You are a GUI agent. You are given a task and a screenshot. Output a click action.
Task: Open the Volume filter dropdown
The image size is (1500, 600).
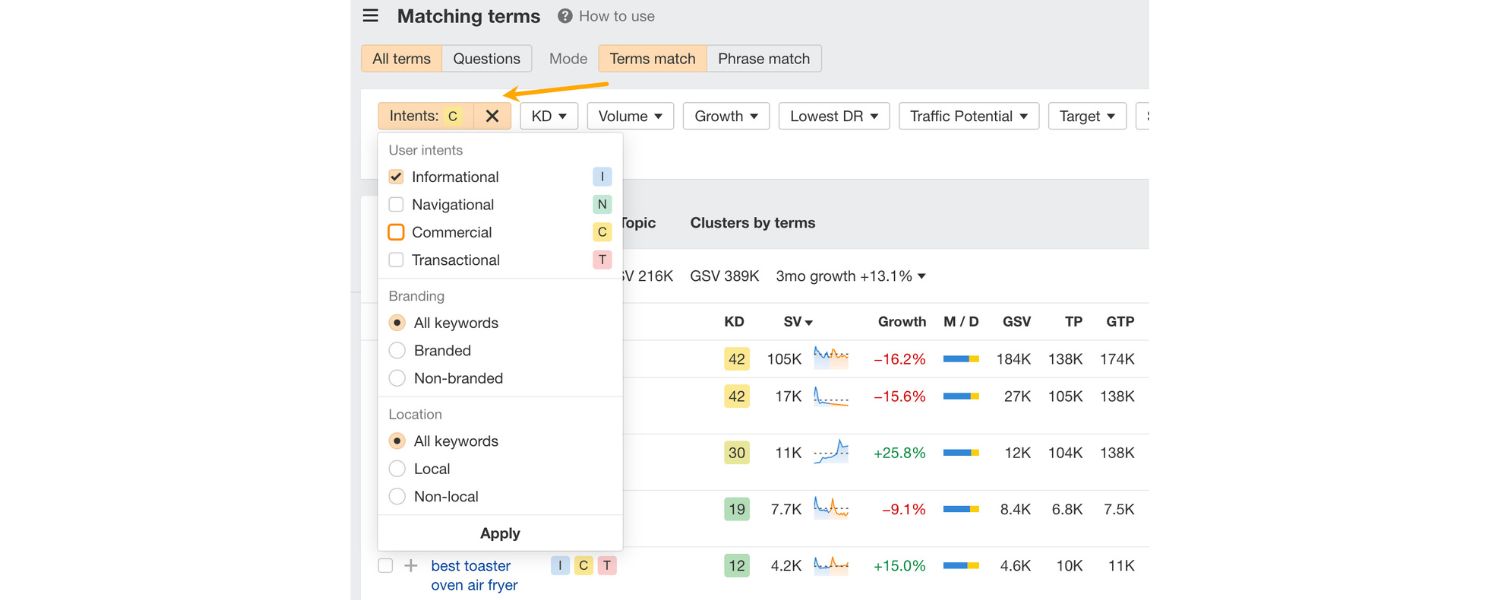click(x=629, y=115)
